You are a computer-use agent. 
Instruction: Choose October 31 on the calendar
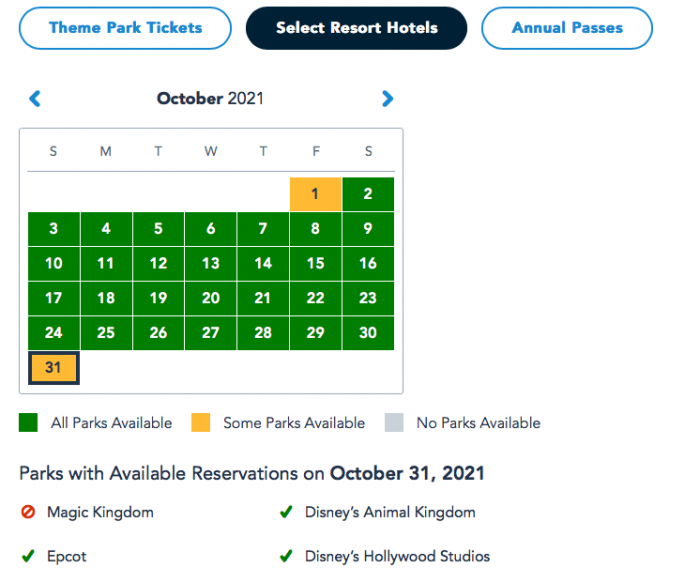53,368
